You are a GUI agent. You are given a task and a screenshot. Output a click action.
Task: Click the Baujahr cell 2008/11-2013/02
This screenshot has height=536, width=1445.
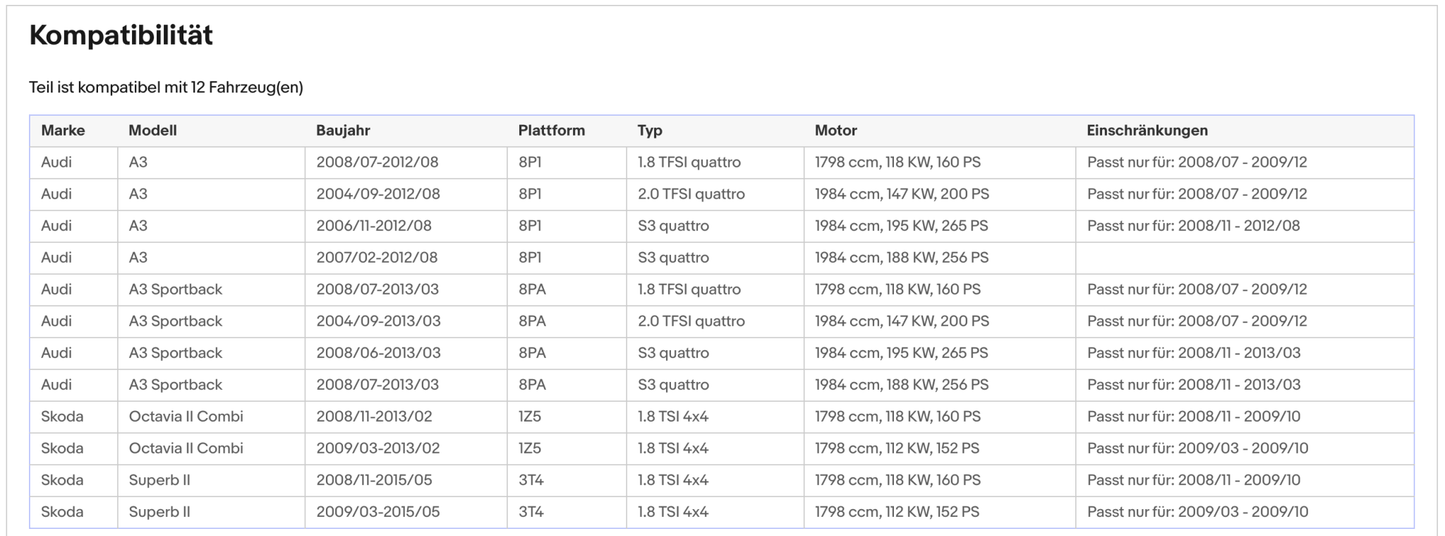(x=374, y=417)
